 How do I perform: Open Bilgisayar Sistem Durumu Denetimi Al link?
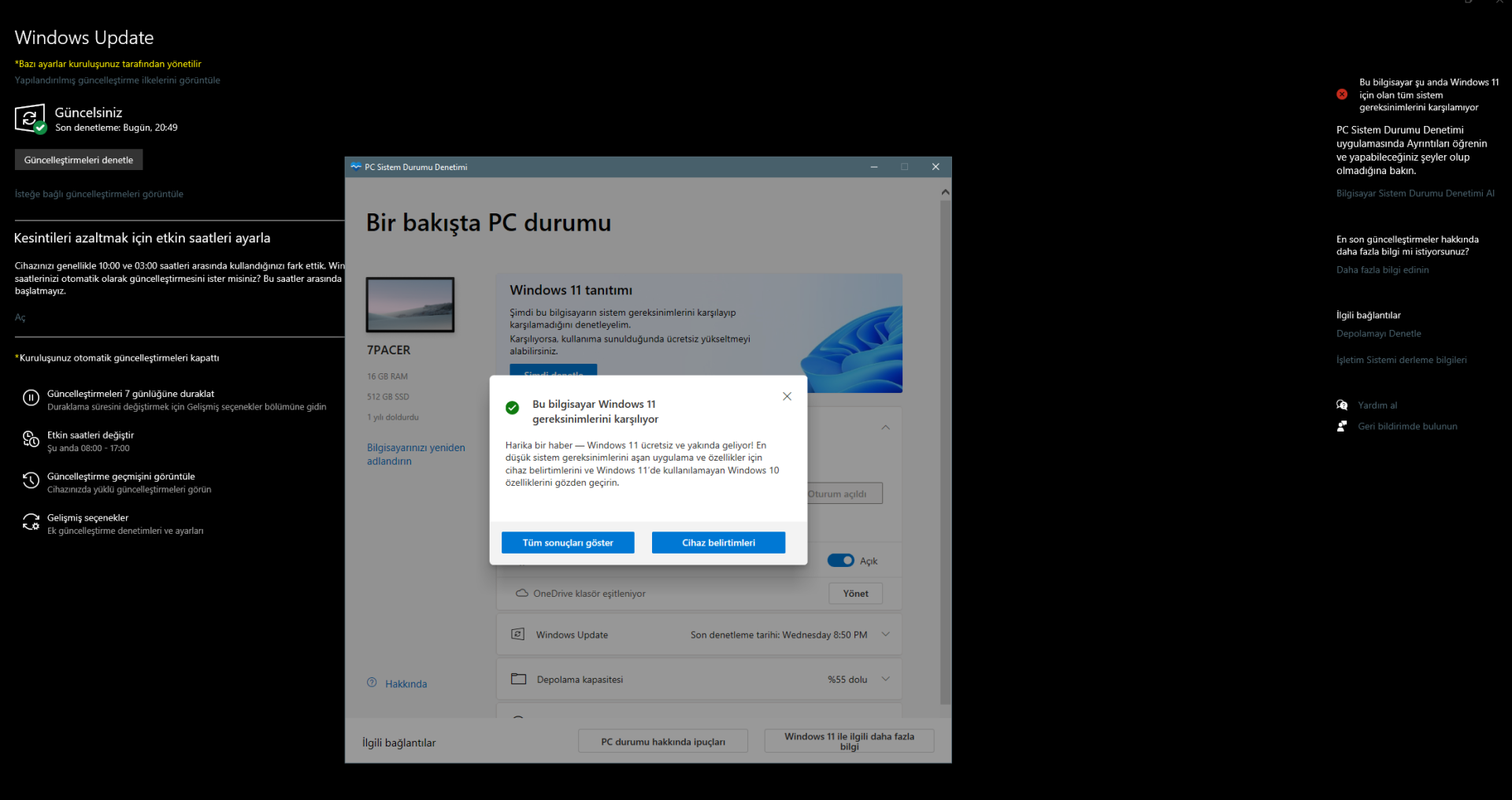click(1415, 193)
